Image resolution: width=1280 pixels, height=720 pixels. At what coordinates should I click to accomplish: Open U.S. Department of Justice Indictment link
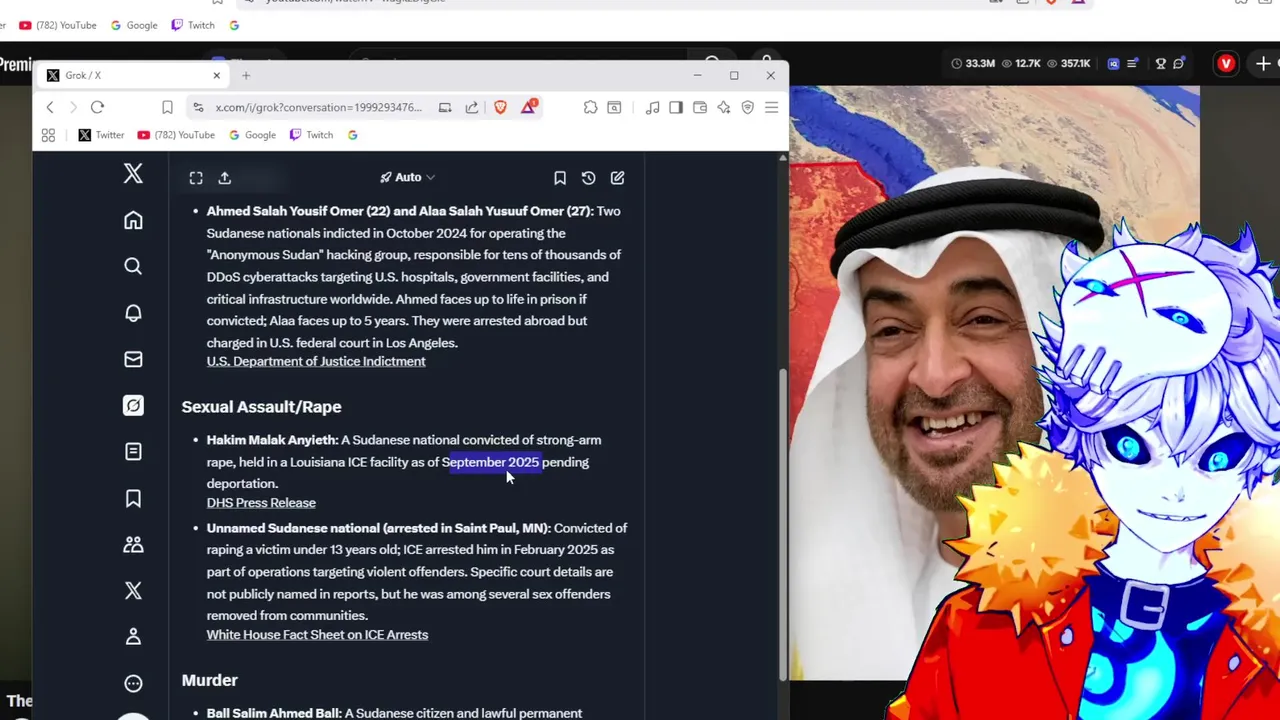pos(316,361)
